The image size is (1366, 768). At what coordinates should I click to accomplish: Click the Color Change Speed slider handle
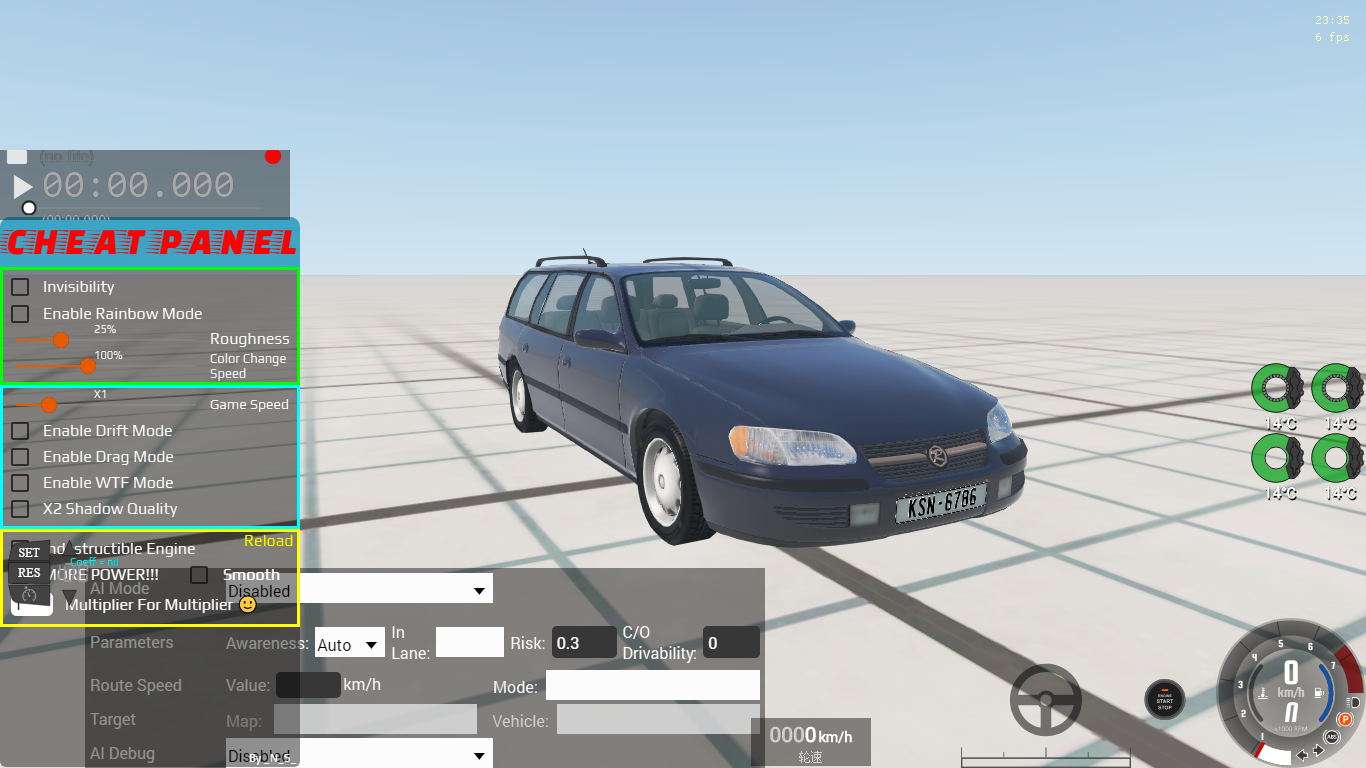coord(88,366)
